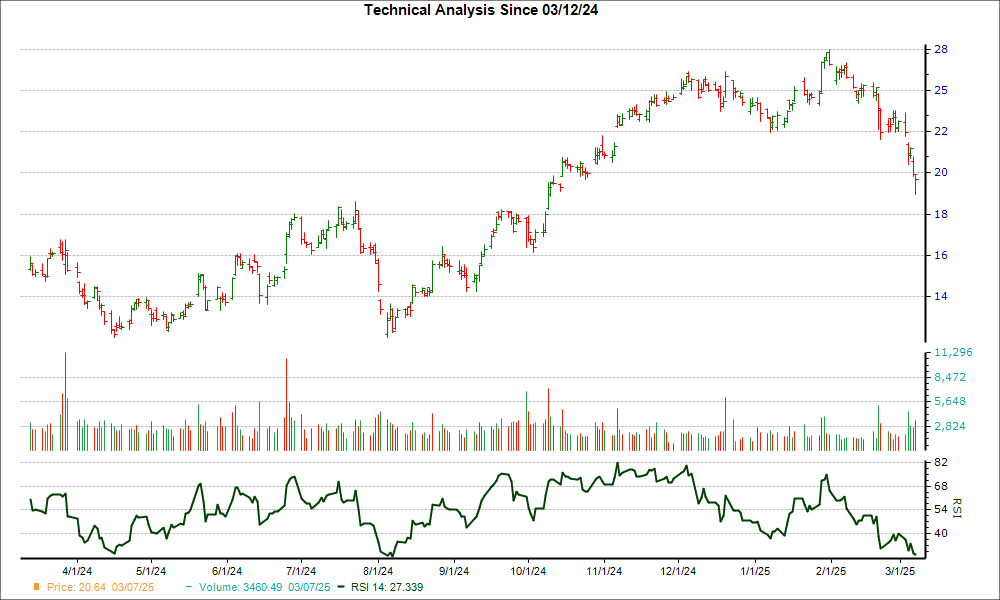Click the 2/1/25 date label
The height and width of the screenshot is (600, 1000).
tap(831, 571)
